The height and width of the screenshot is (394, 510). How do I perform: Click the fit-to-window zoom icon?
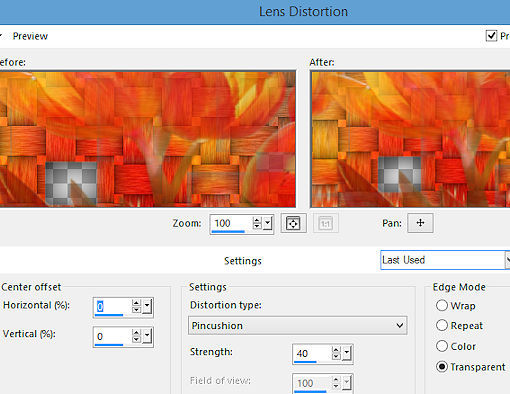click(x=293, y=223)
